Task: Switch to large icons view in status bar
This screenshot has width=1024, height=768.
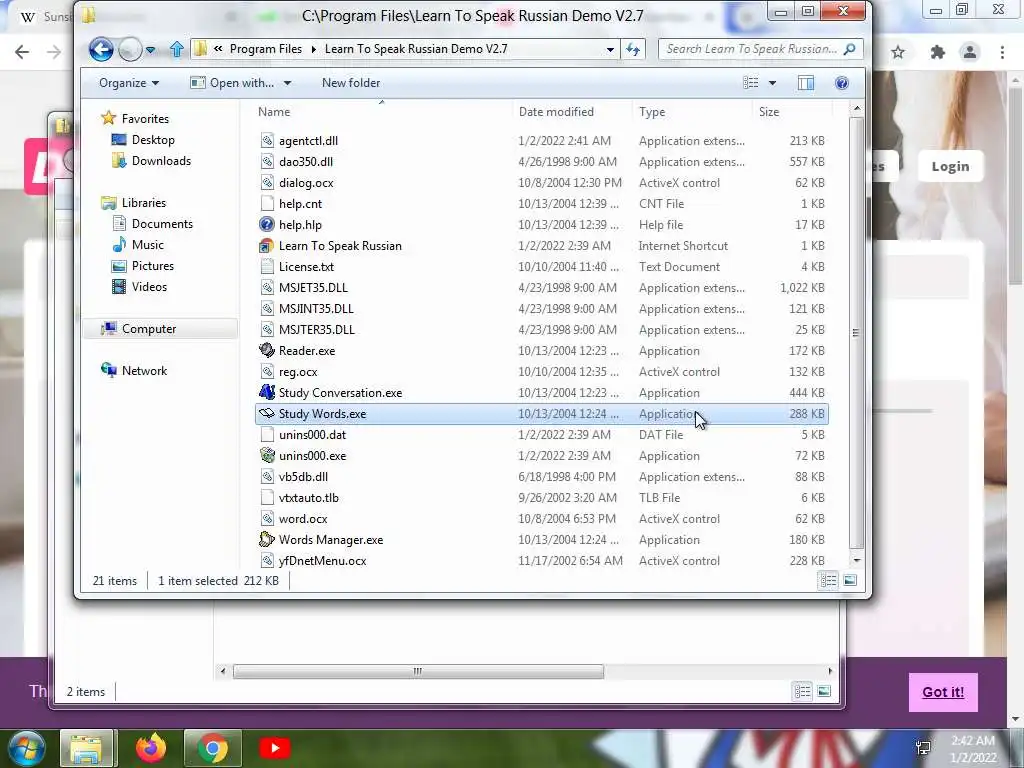Action: [850, 580]
